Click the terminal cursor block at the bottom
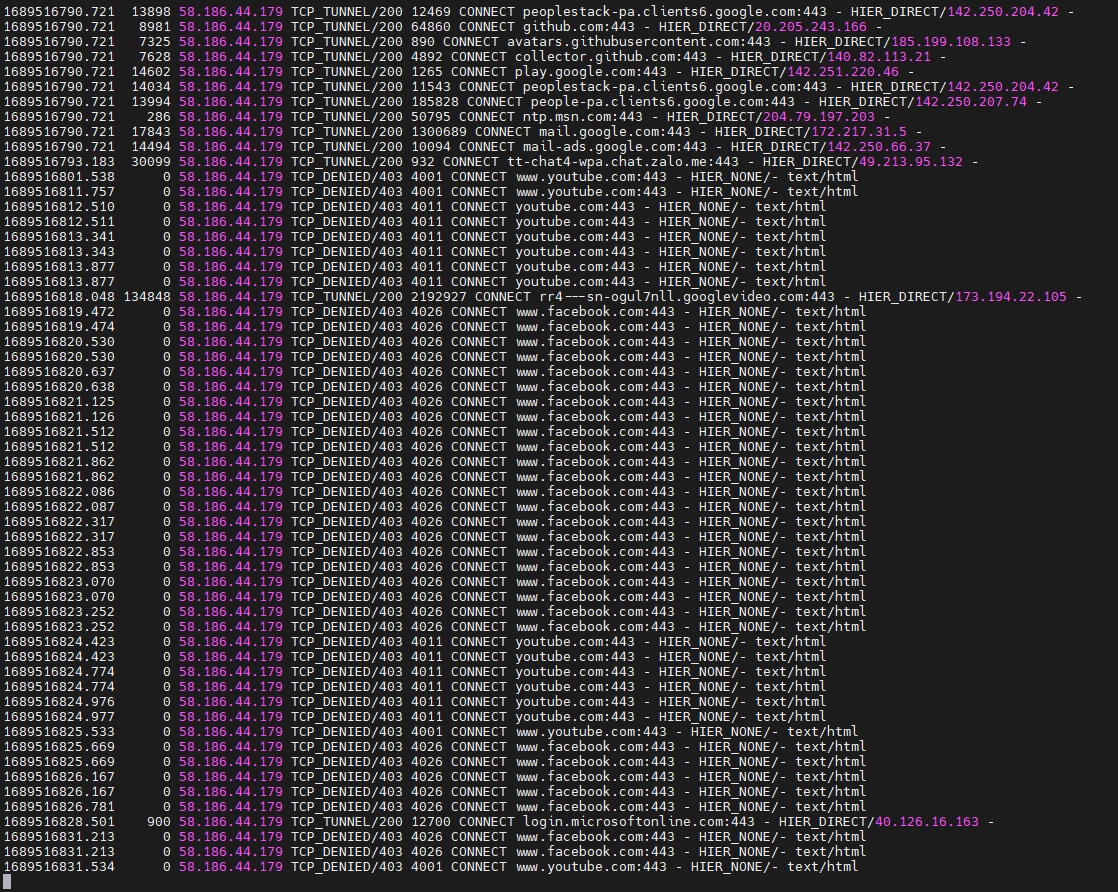1118x892 pixels. point(7,882)
